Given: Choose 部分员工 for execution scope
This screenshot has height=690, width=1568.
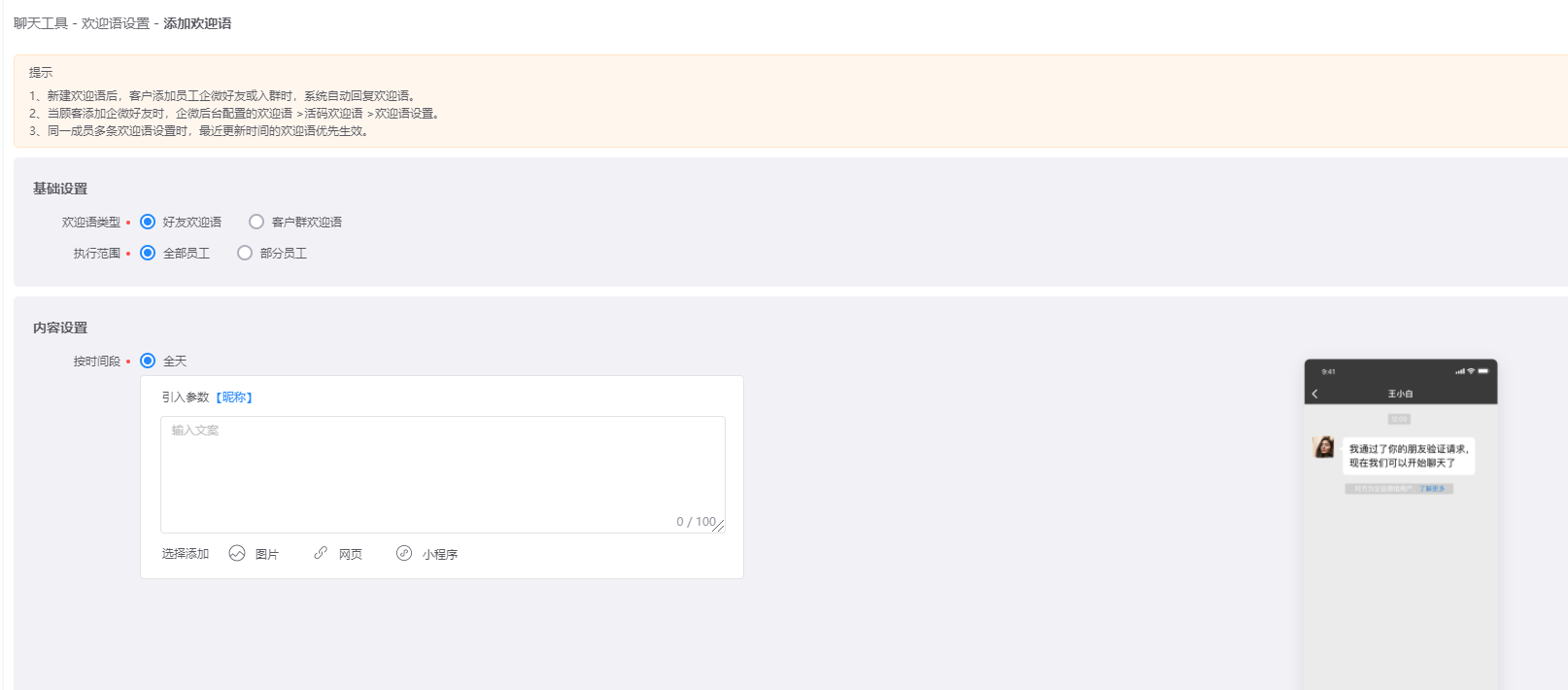Looking at the screenshot, I should click(x=245, y=253).
